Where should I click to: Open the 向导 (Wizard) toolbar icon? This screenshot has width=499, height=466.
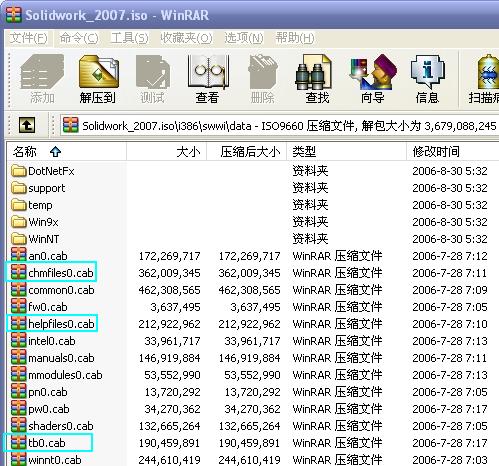[x=373, y=72]
